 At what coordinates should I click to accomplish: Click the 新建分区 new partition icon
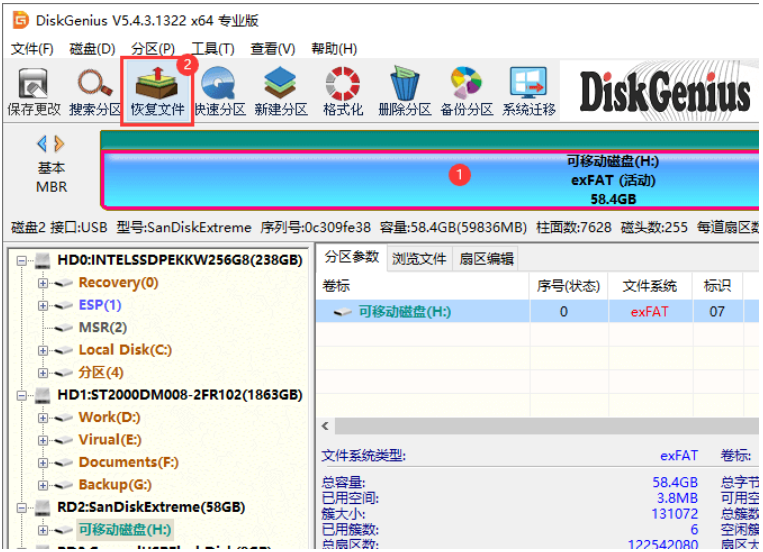click(281, 92)
